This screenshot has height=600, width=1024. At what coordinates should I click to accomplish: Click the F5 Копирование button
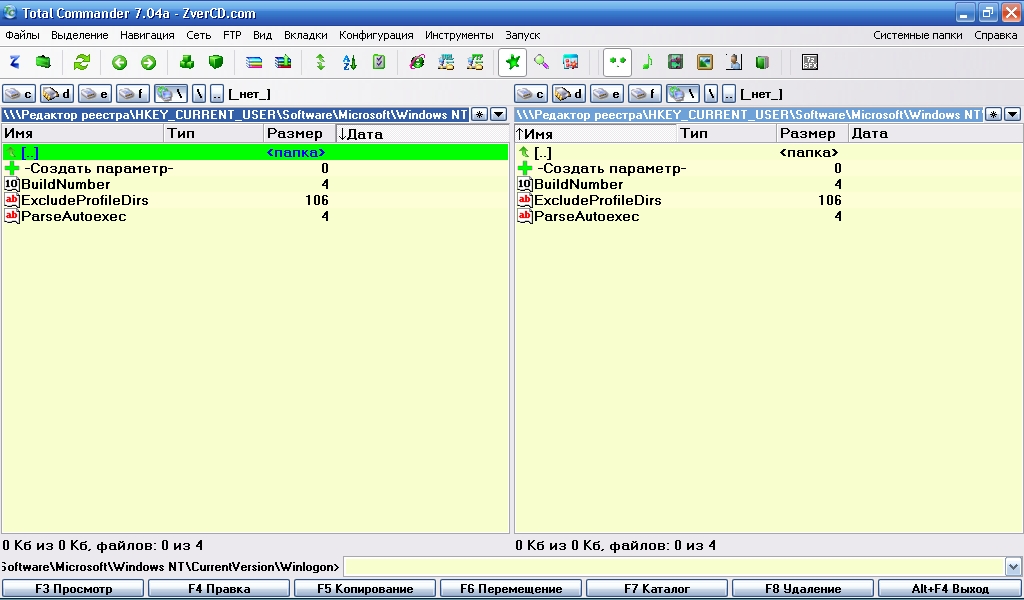coord(365,589)
